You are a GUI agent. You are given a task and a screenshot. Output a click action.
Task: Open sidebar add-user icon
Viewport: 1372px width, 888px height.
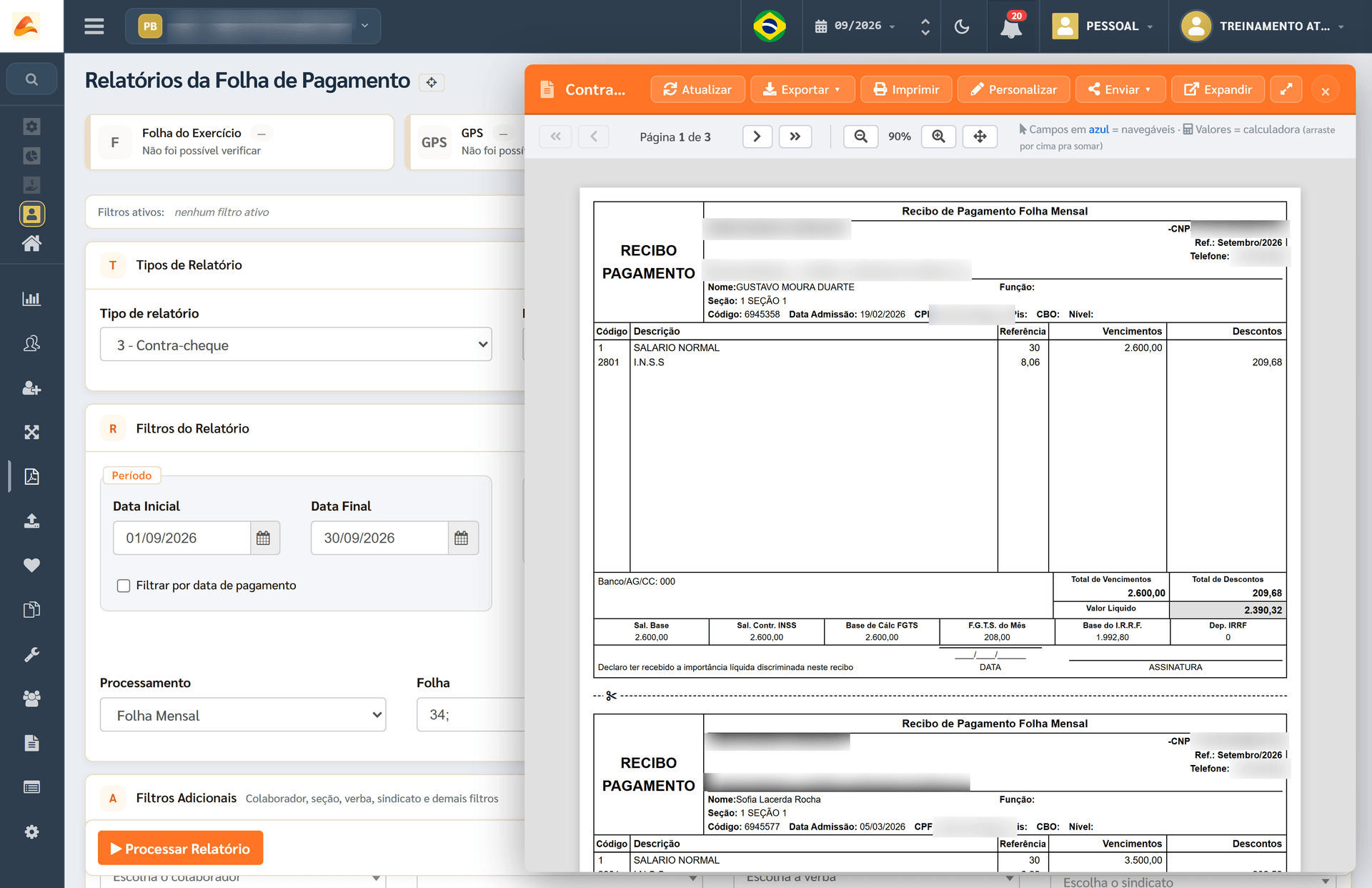[x=31, y=388]
